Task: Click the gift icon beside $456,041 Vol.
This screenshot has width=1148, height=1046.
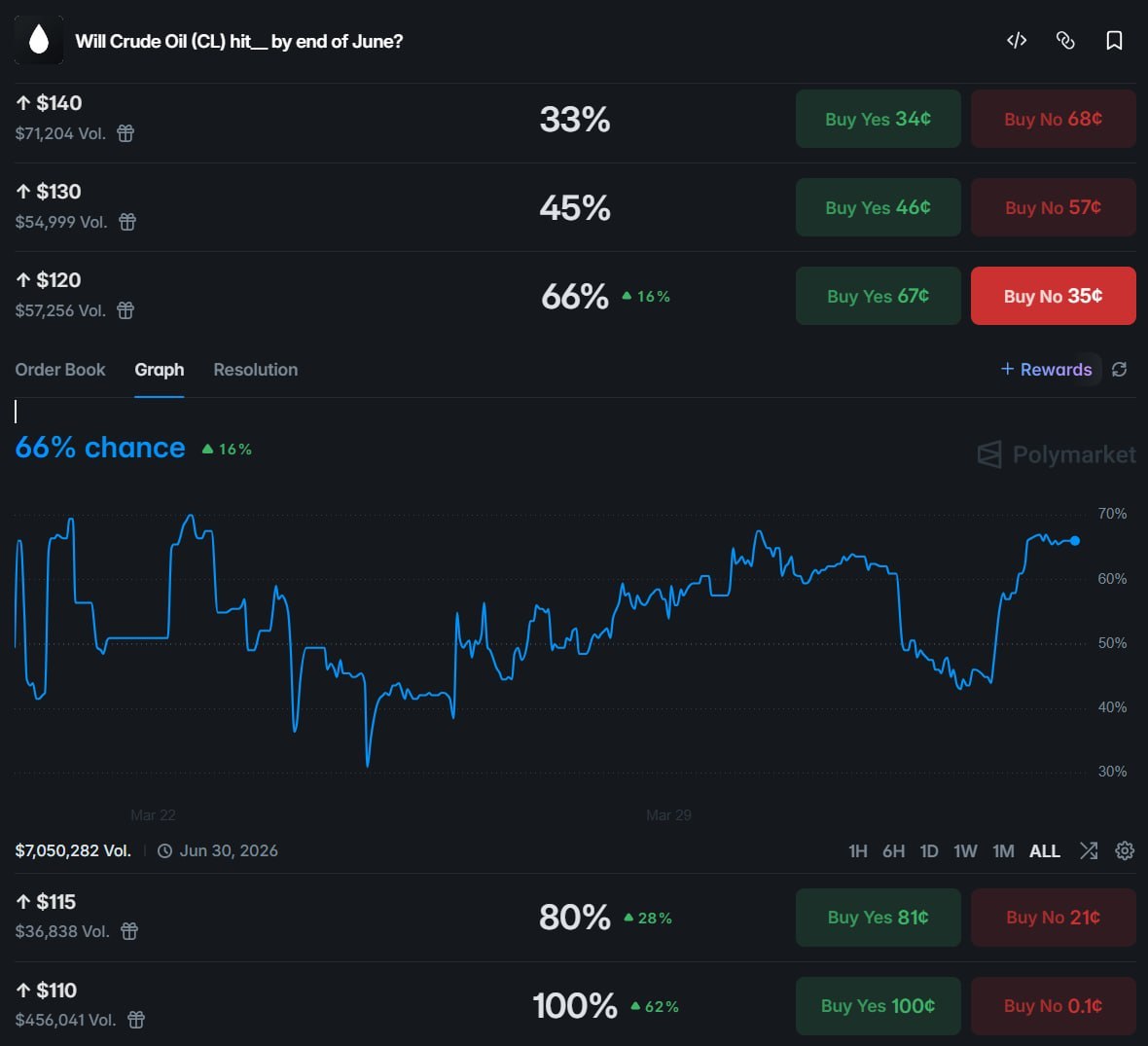Action: 136,1020
